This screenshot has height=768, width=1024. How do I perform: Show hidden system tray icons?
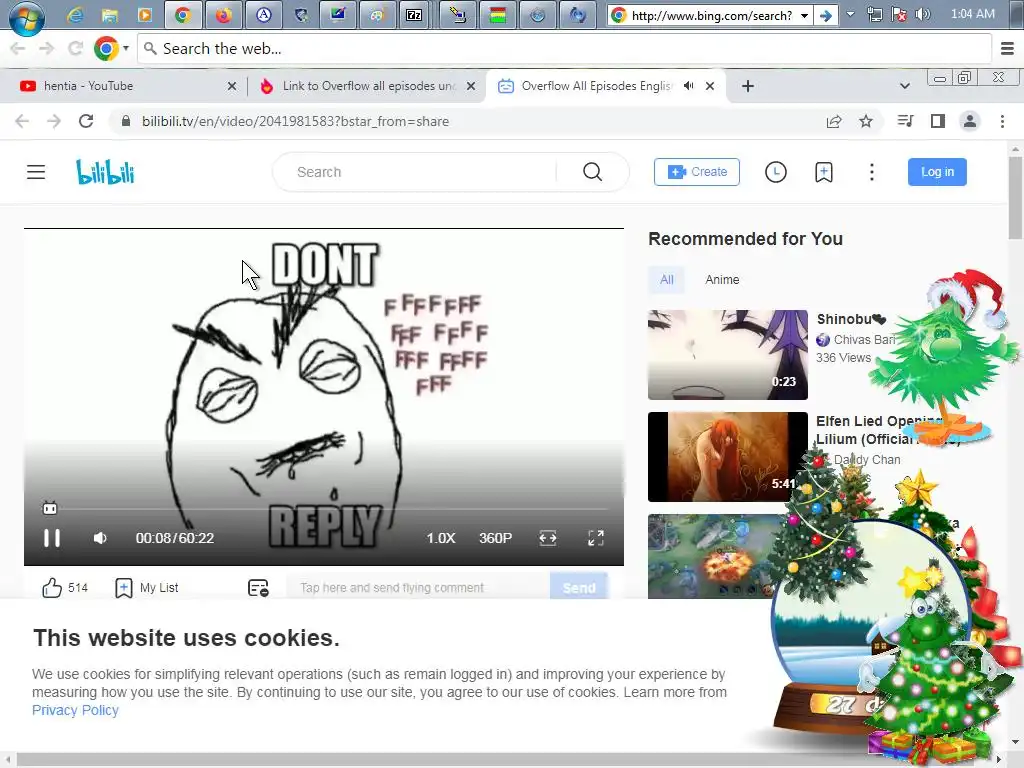click(x=850, y=14)
